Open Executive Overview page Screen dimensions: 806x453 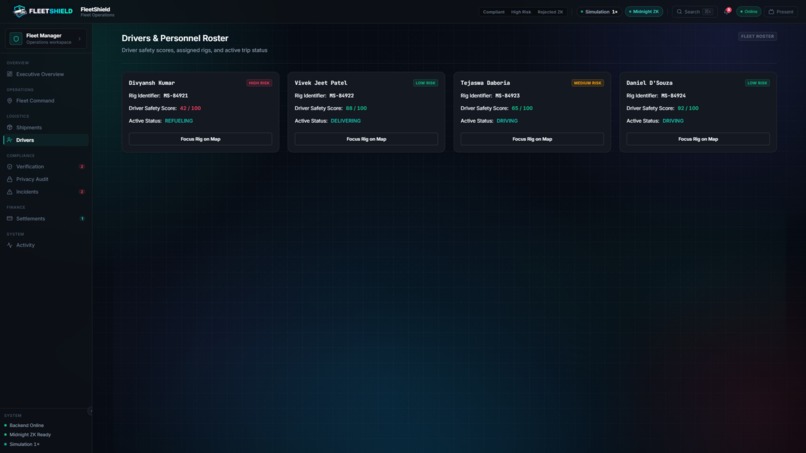(46, 74)
